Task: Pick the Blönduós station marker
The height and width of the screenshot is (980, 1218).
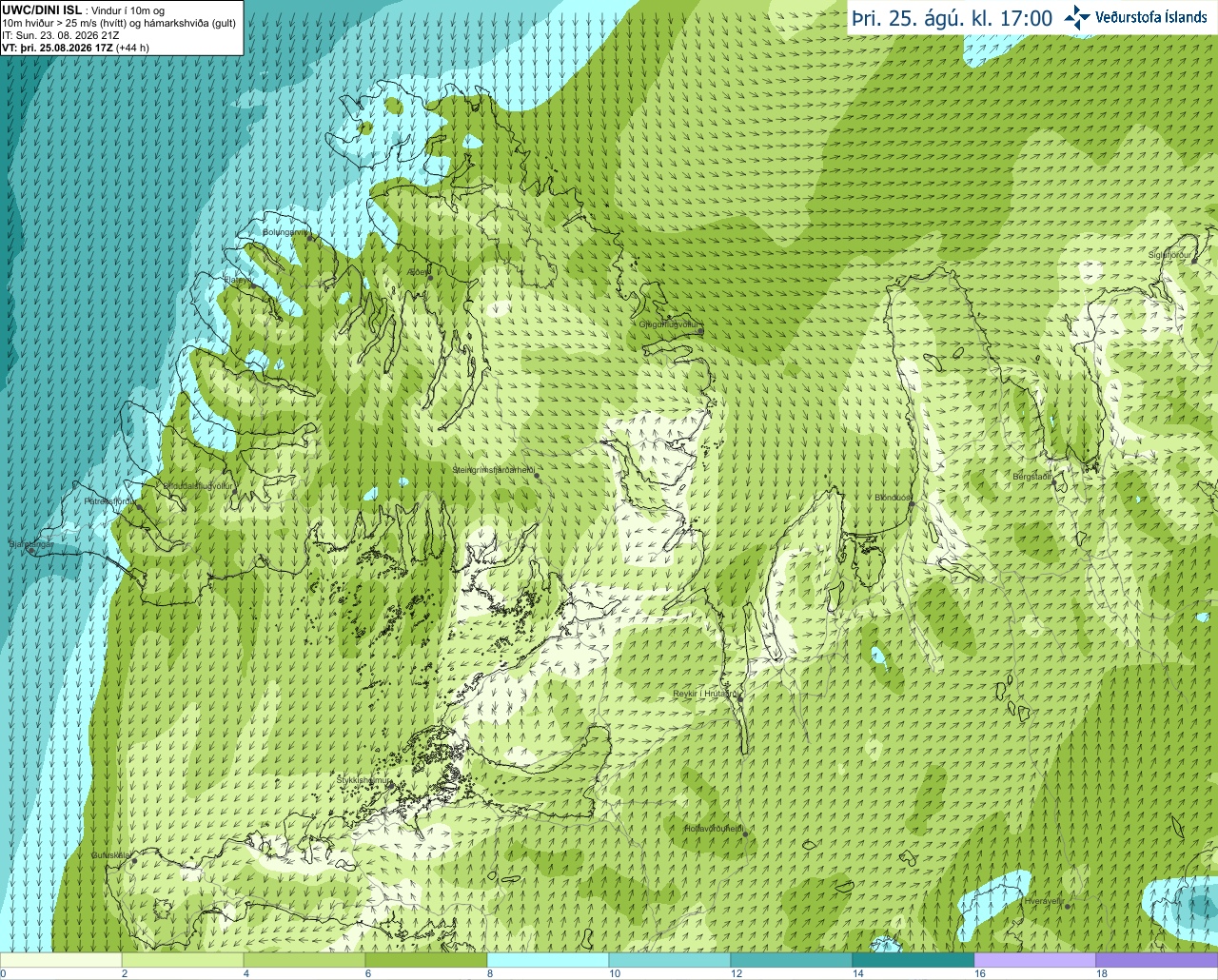Action: [912, 505]
